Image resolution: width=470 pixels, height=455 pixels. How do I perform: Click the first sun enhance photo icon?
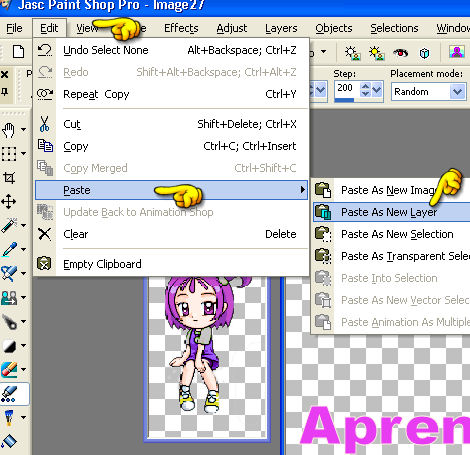pos(352,53)
